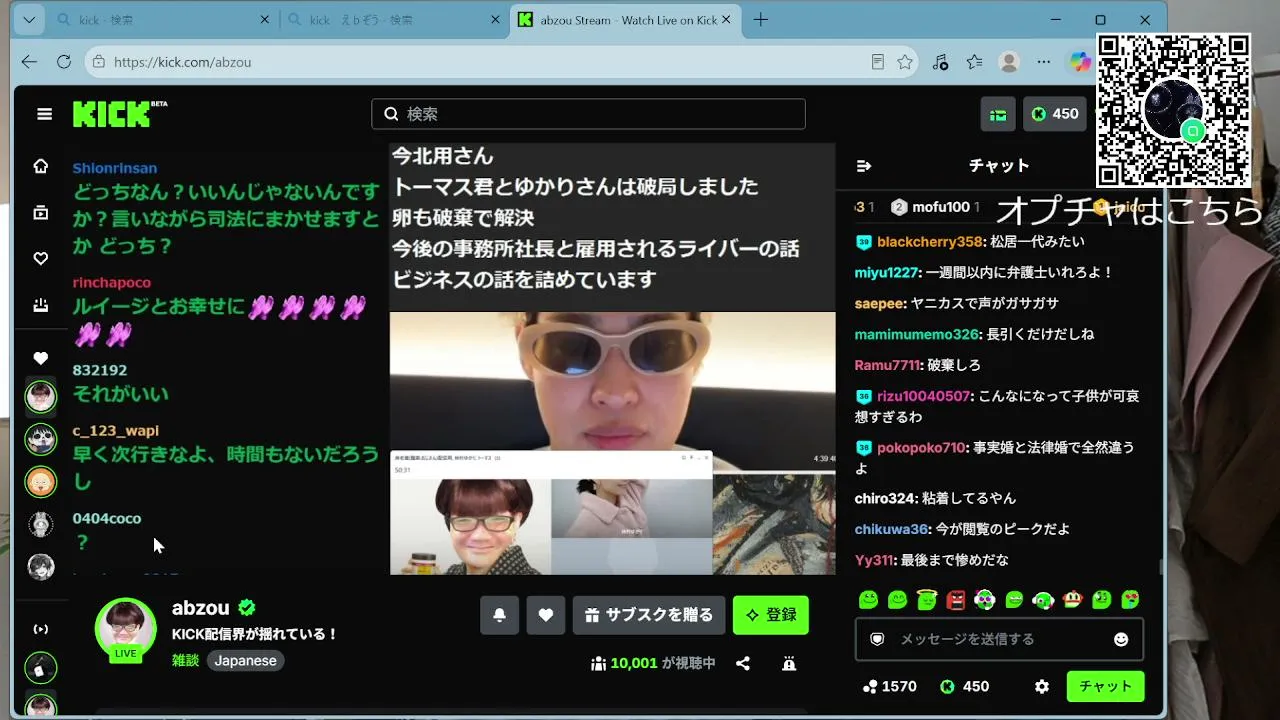Send message with green チャット button

pyautogui.click(x=1105, y=687)
